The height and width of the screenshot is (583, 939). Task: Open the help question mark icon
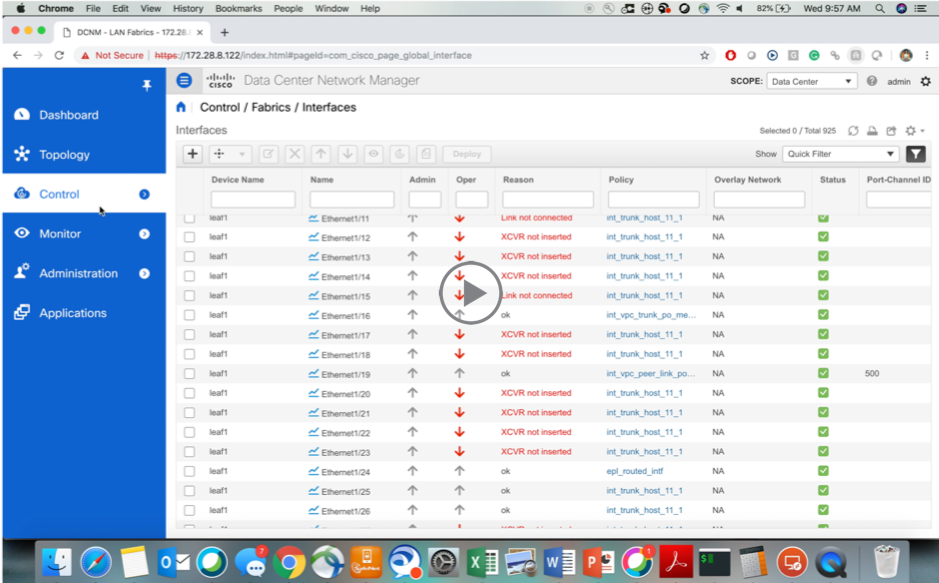point(872,82)
